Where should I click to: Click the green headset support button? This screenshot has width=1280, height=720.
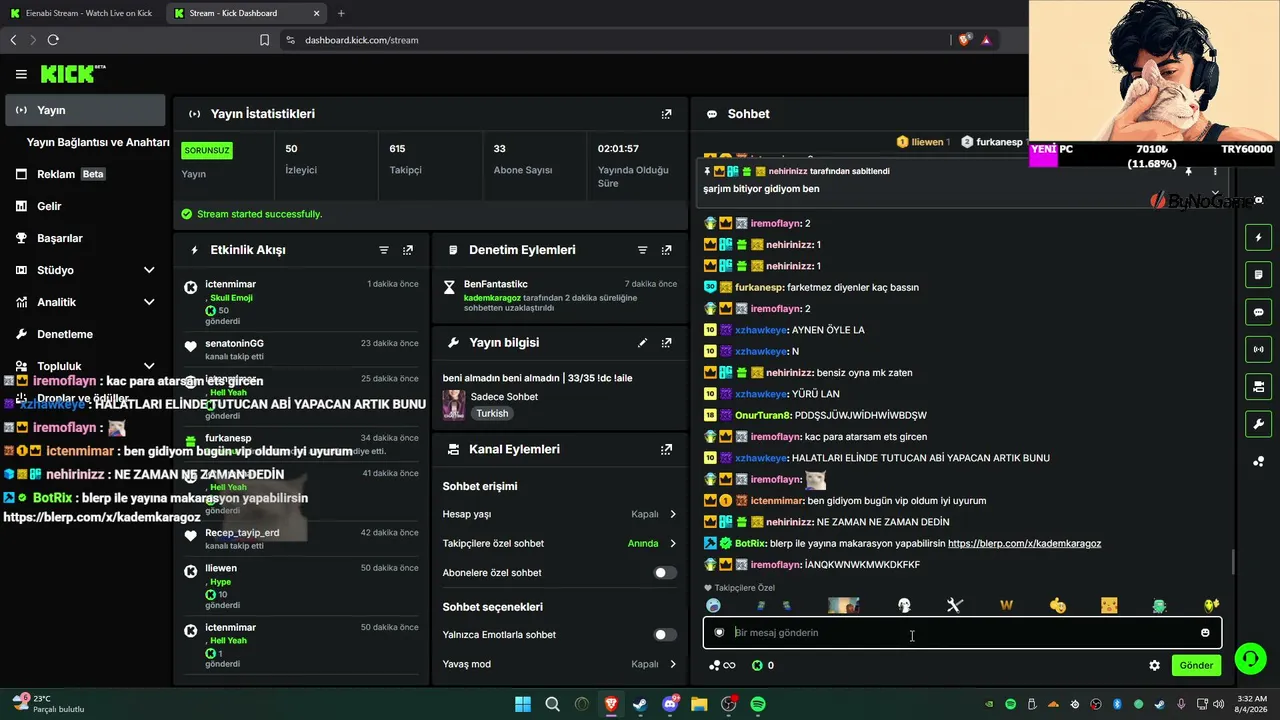1250,658
